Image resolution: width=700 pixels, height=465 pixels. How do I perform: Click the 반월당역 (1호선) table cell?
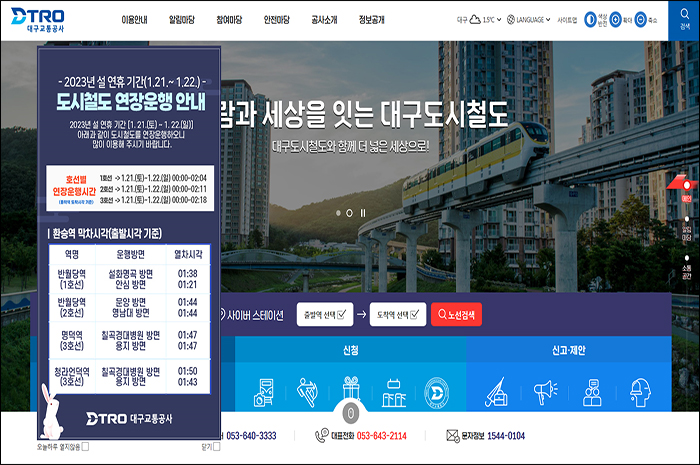click(72, 279)
